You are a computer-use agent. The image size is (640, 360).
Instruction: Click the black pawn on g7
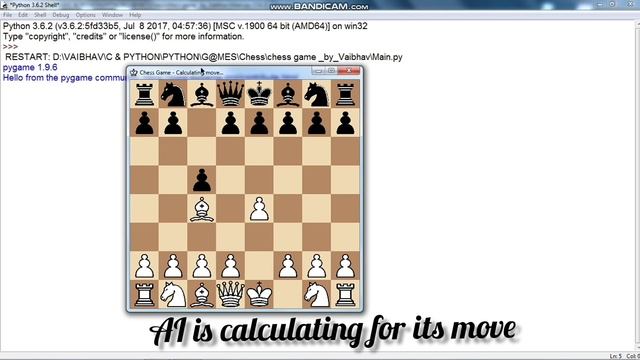[x=317, y=123]
